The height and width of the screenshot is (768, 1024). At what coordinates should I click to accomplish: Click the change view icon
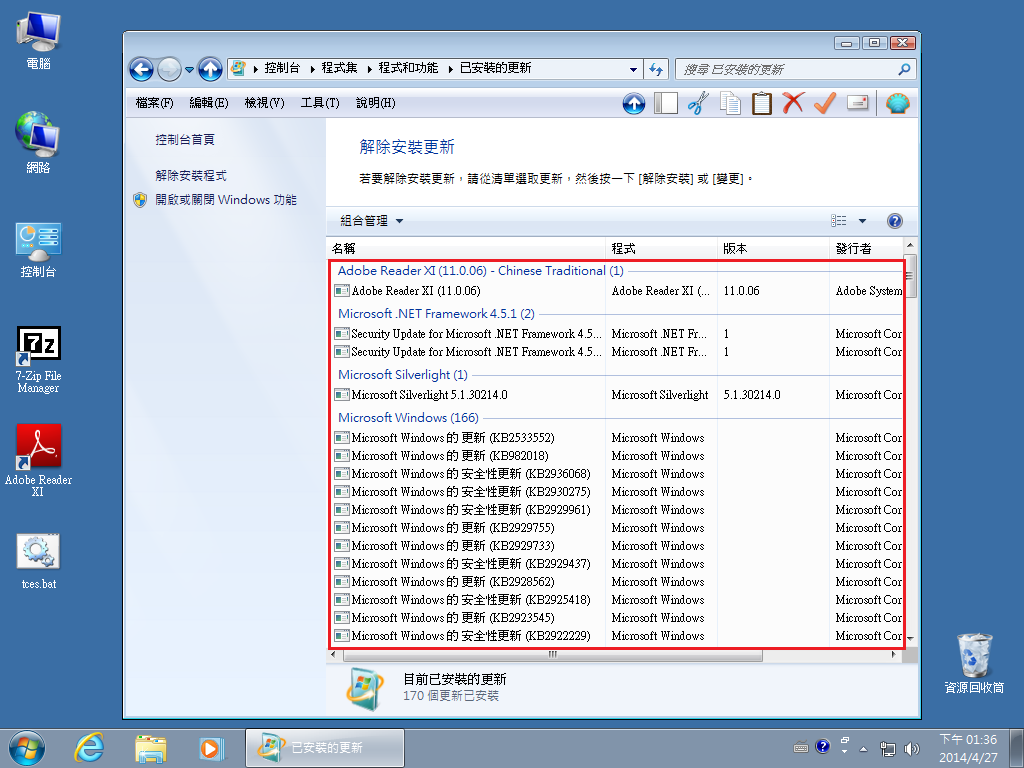[x=839, y=221]
